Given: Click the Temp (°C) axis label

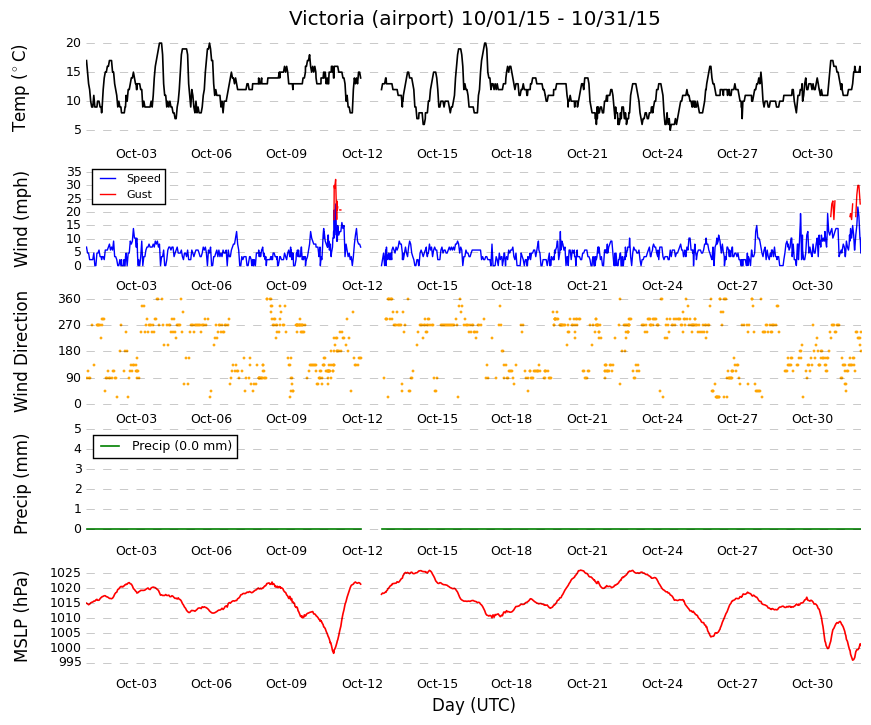Looking at the screenshot, I should click(19, 88).
